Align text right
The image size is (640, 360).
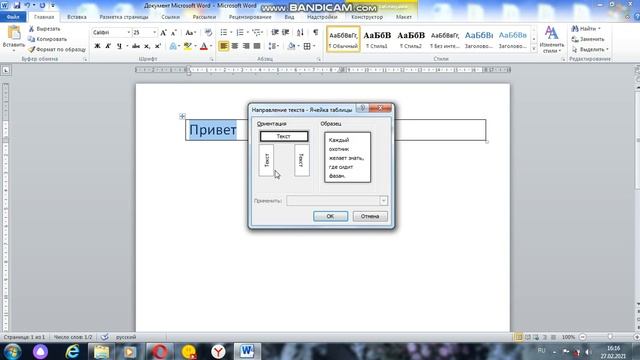[x=246, y=46]
